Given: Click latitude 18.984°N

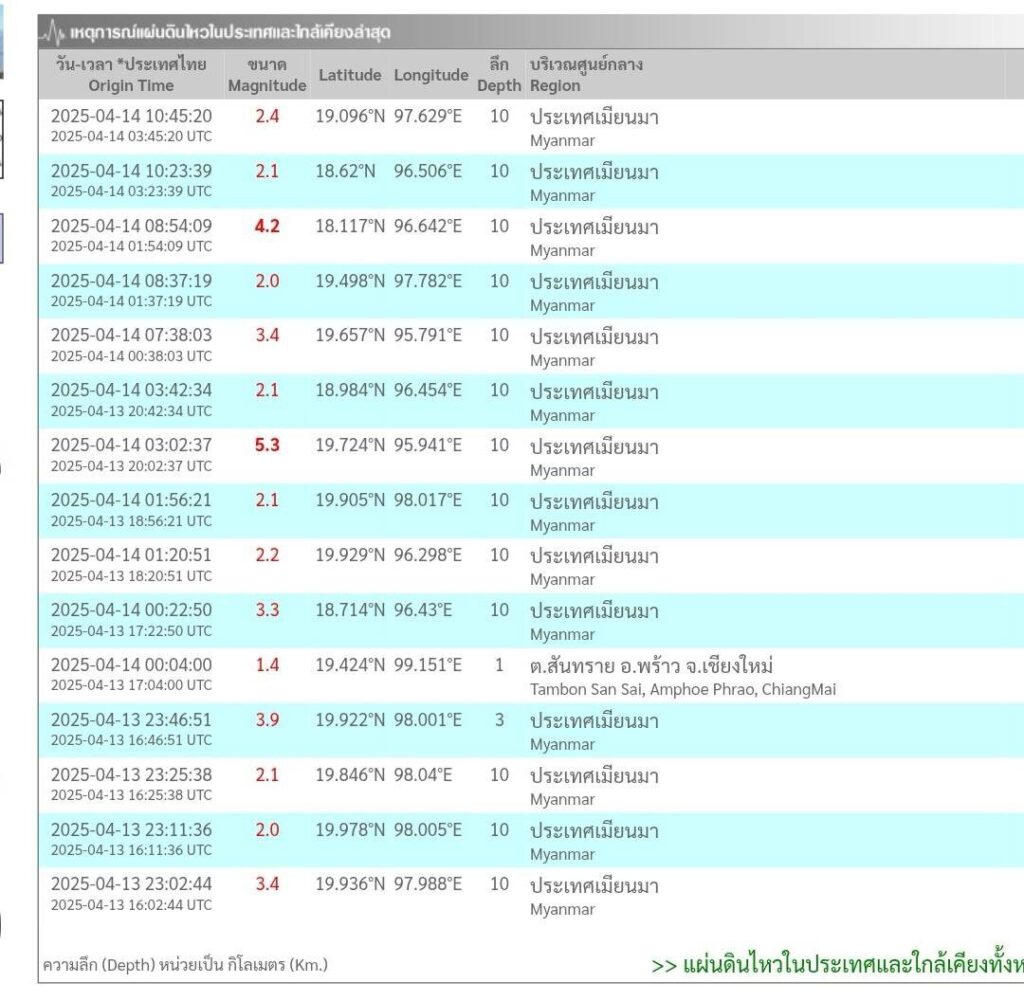Looking at the screenshot, I should click(350, 390).
